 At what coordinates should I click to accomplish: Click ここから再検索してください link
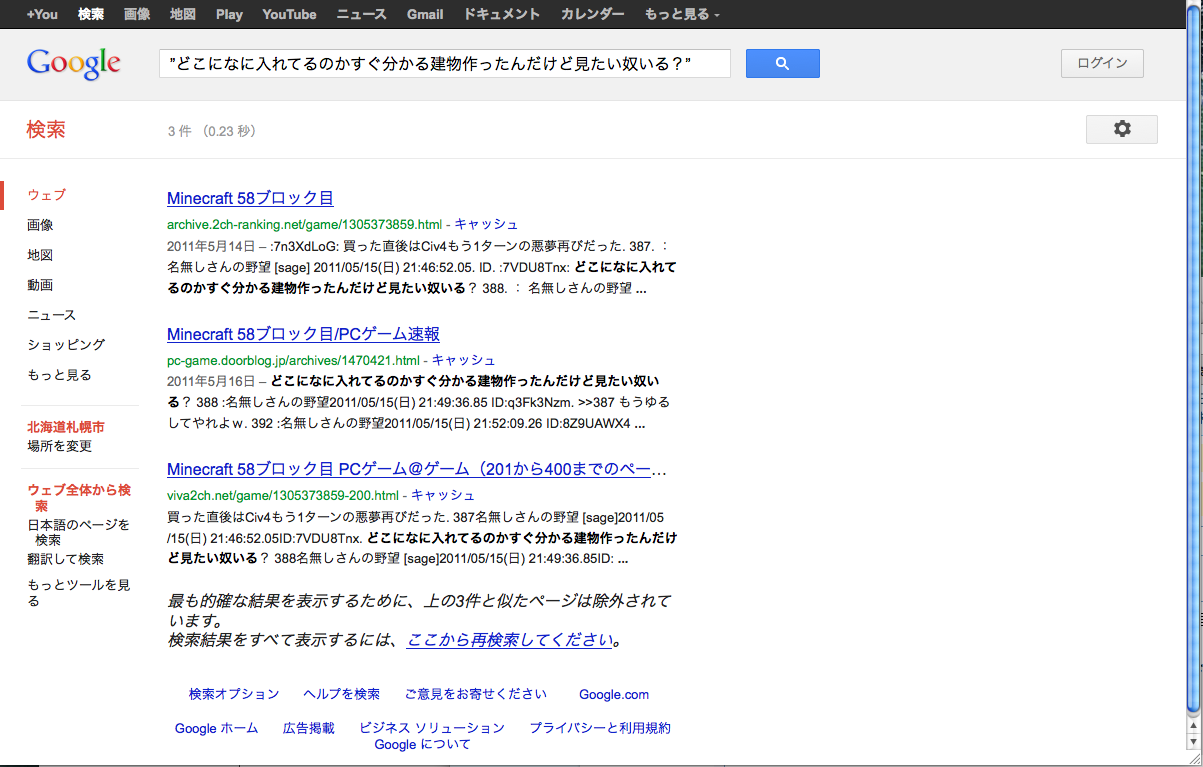pos(510,640)
